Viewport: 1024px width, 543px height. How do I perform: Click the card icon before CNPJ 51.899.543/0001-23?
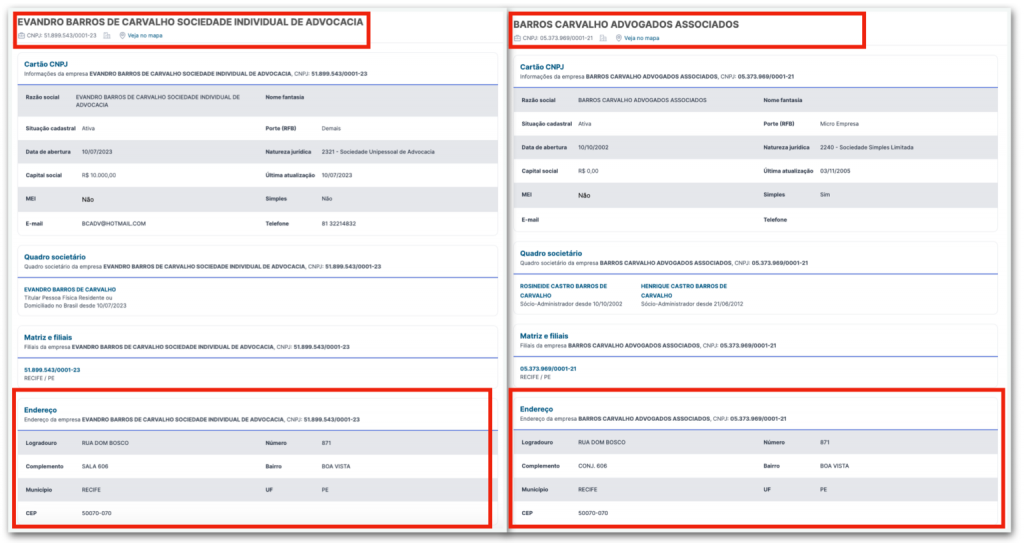coord(21,36)
